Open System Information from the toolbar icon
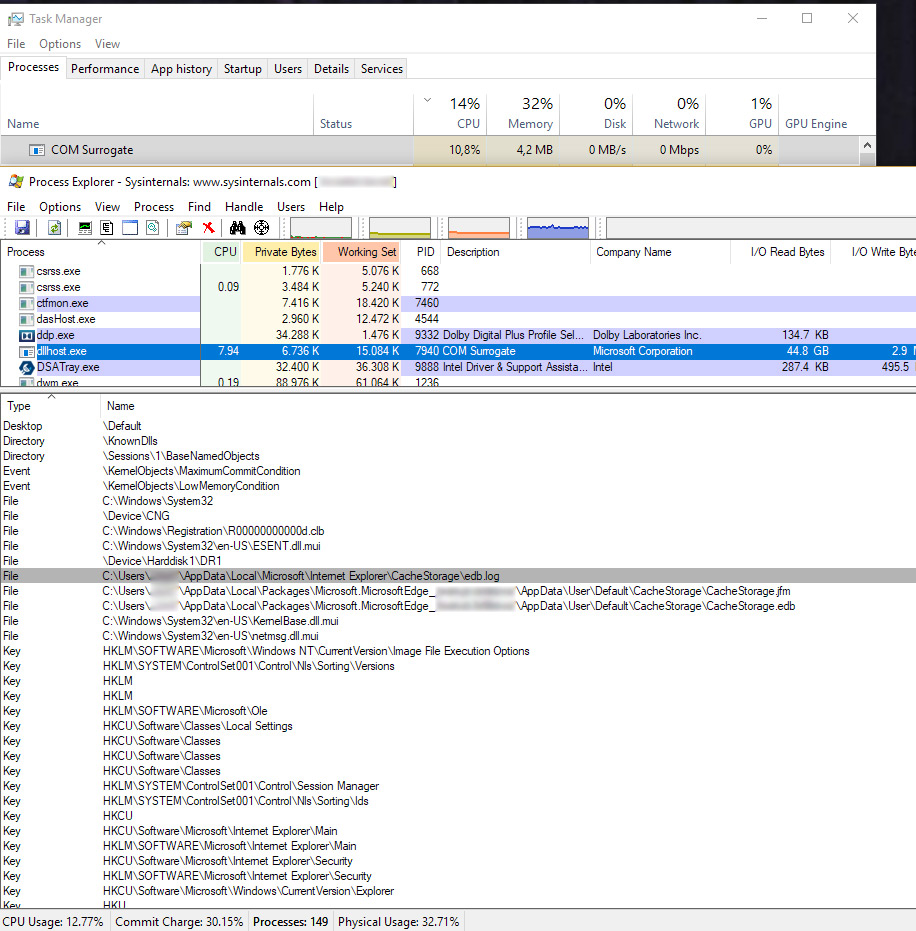The height and width of the screenshot is (931, 916). coord(85,228)
